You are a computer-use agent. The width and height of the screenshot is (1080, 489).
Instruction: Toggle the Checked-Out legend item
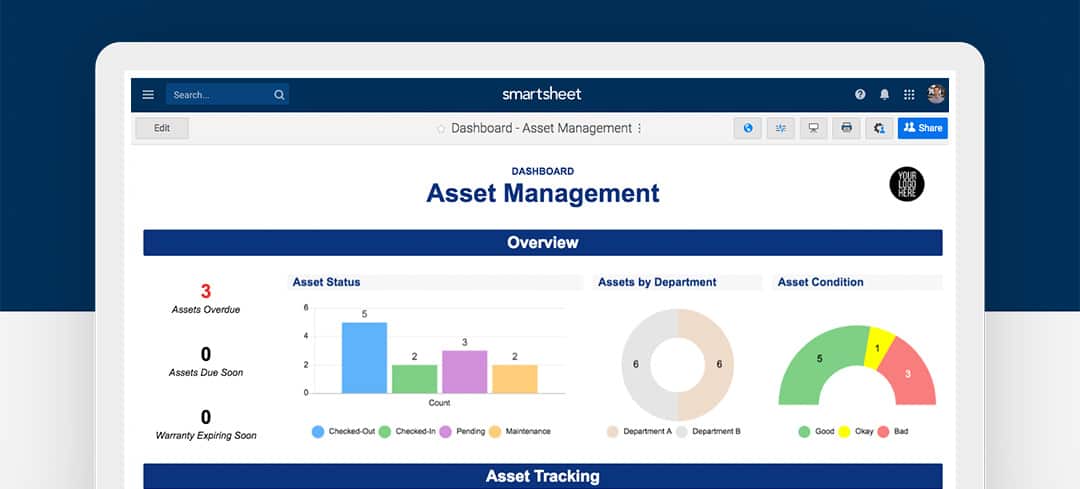click(x=345, y=432)
